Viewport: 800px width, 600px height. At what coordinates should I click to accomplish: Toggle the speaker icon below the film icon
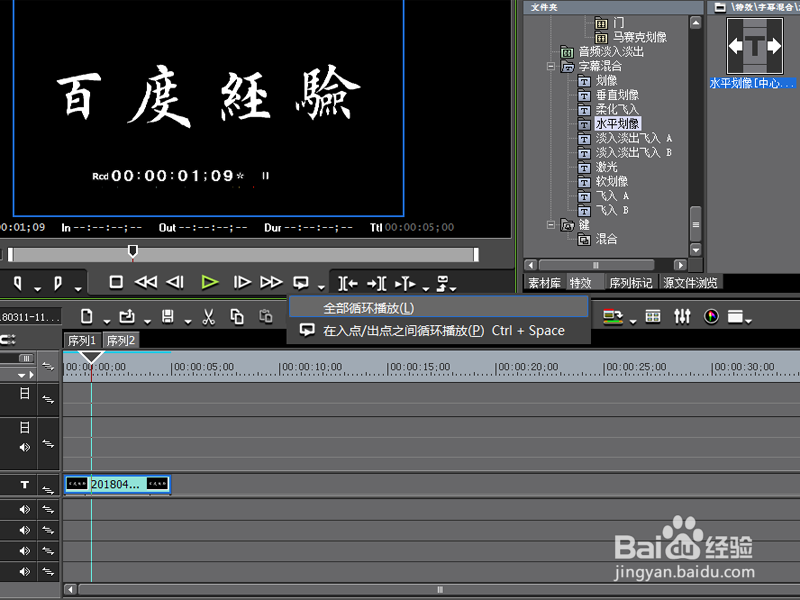point(24,447)
